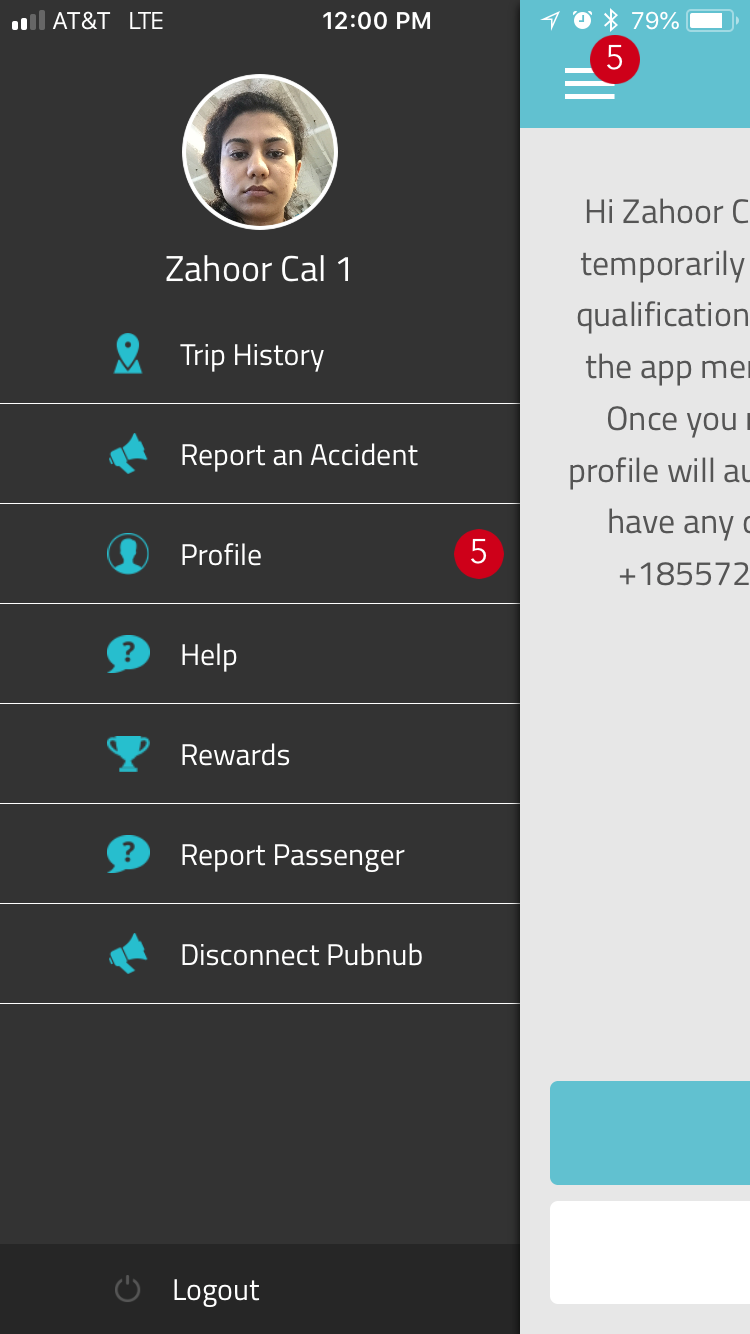Viewport: 750px width, 1334px height.
Task: Select Disconnect Pubnub in the menu
Action: pos(260,954)
